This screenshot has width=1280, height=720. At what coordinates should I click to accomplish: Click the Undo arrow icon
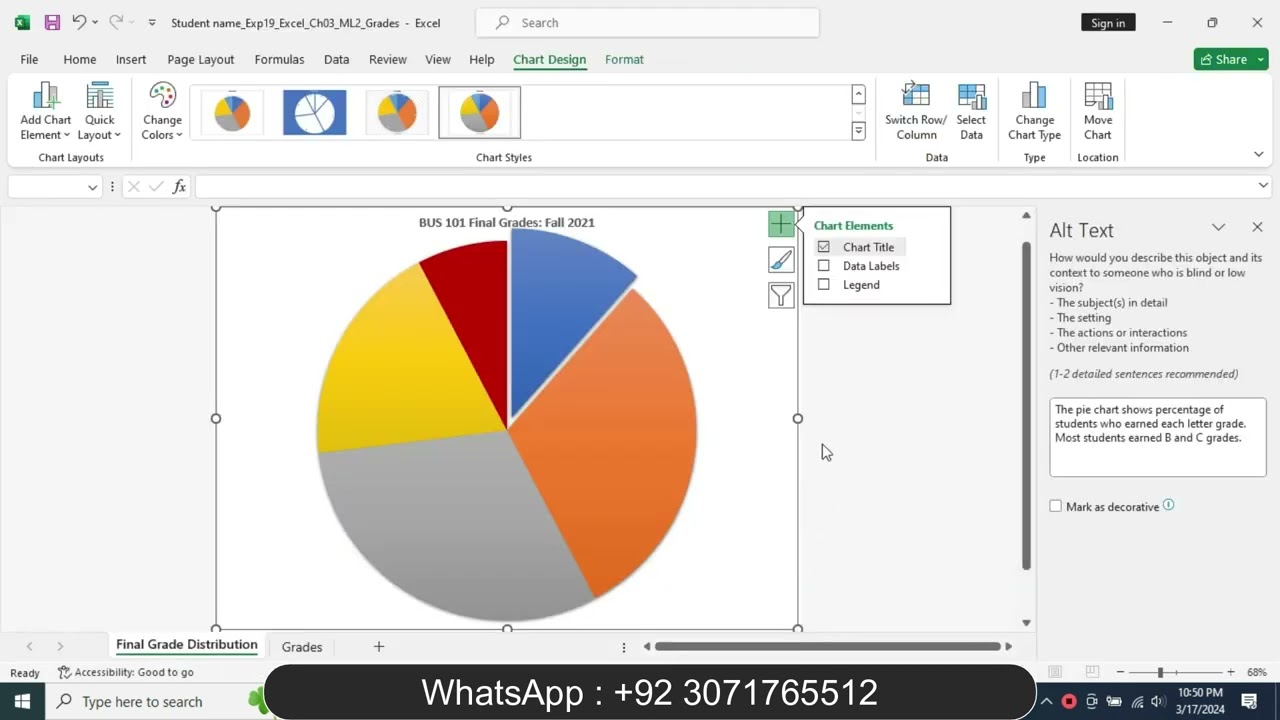click(x=79, y=22)
